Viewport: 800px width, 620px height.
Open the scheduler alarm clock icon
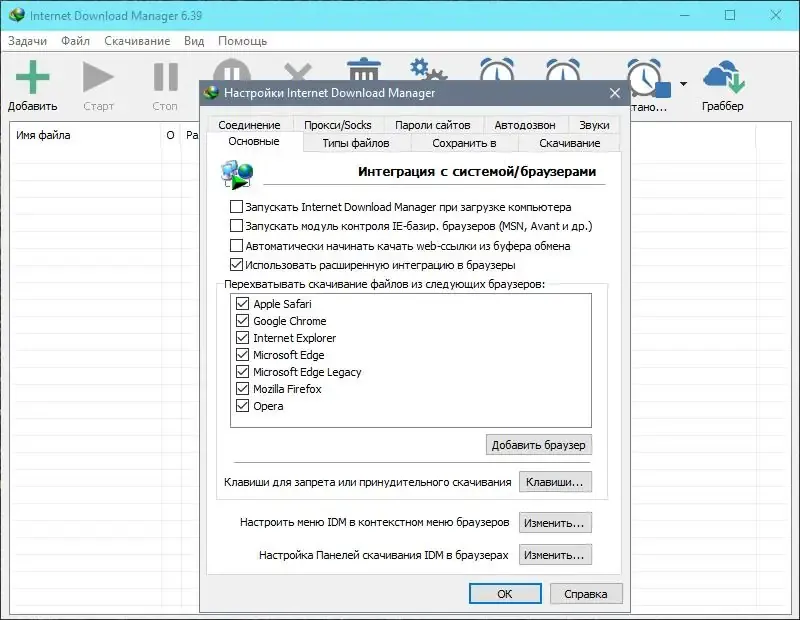tap(496, 72)
